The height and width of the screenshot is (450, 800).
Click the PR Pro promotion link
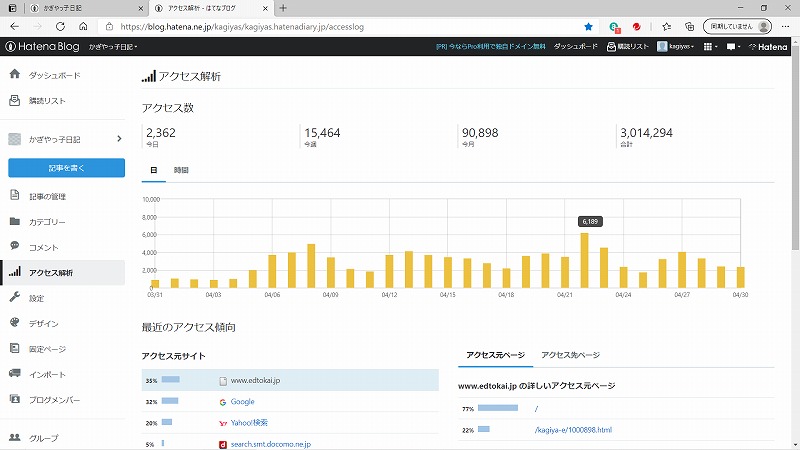tap(490, 46)
